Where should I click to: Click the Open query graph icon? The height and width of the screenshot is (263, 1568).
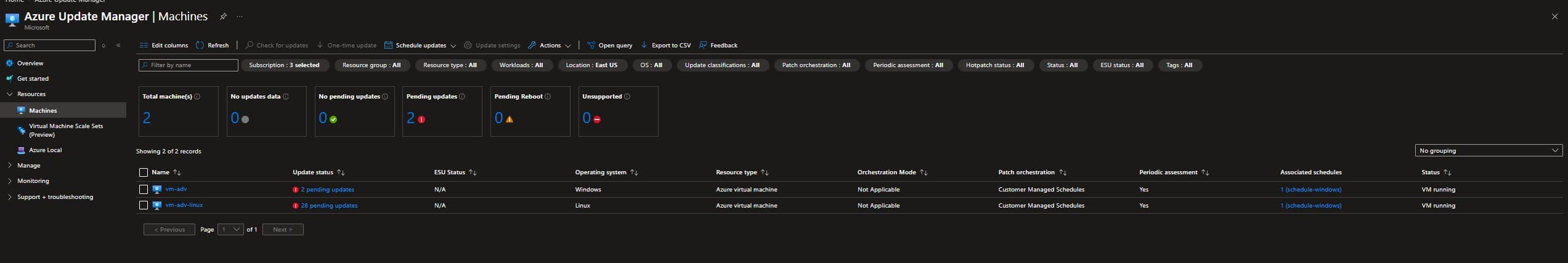[591, 46]
